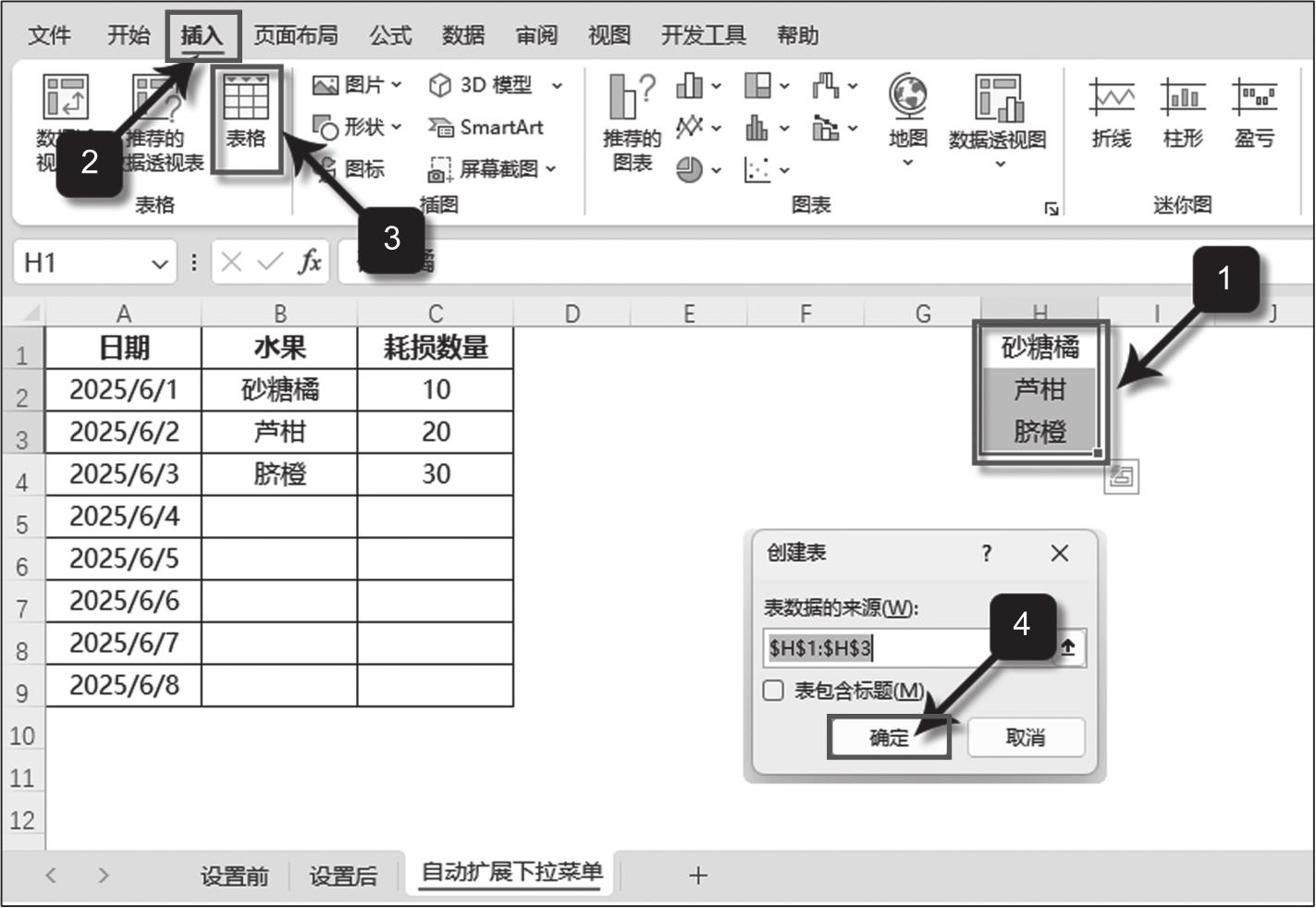1316x908 pixels.
Task: Open the 形状 shapes dropdown
Action: 357,127
